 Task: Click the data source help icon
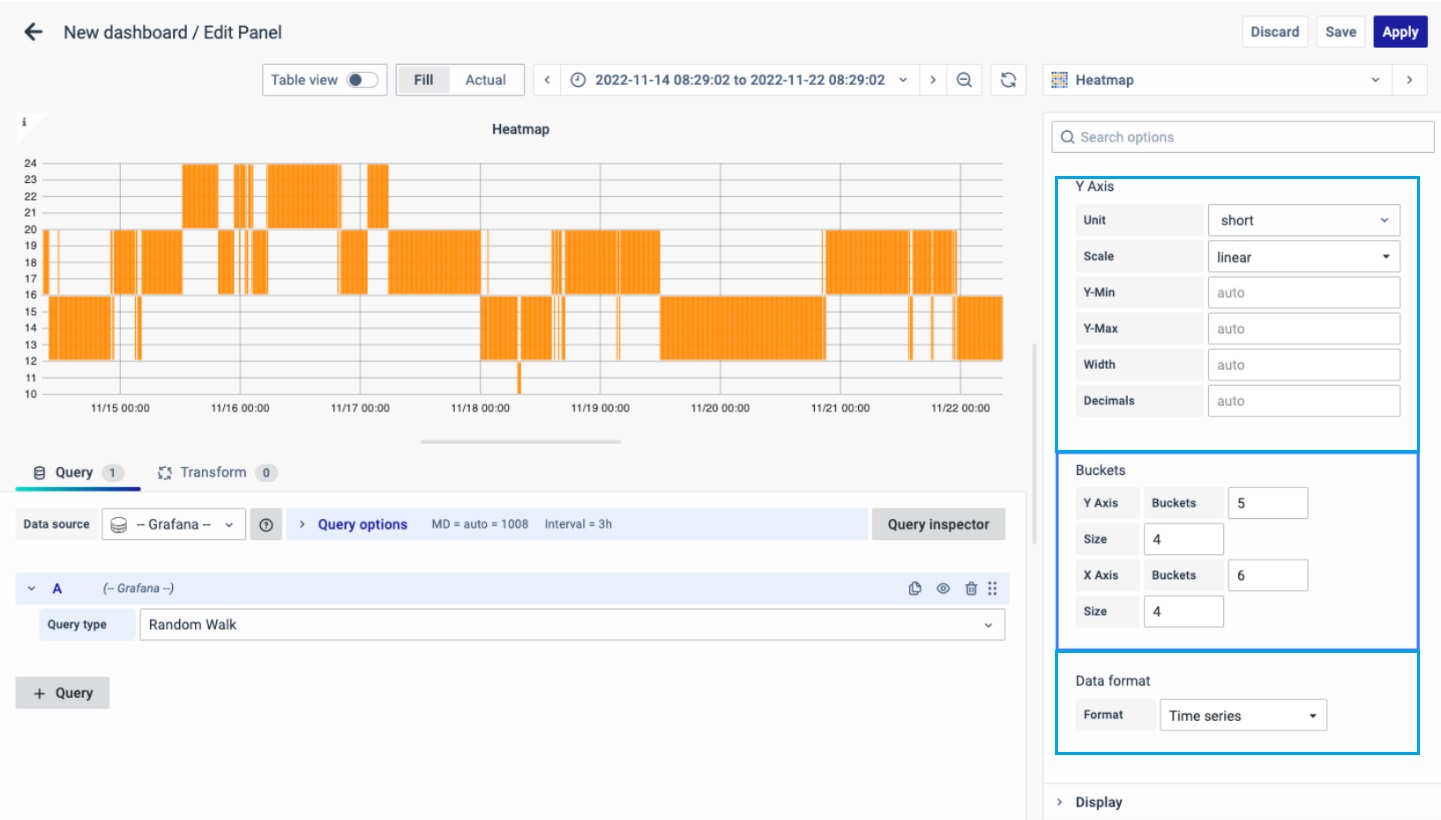pyautogui.click(x=266, y=524)
